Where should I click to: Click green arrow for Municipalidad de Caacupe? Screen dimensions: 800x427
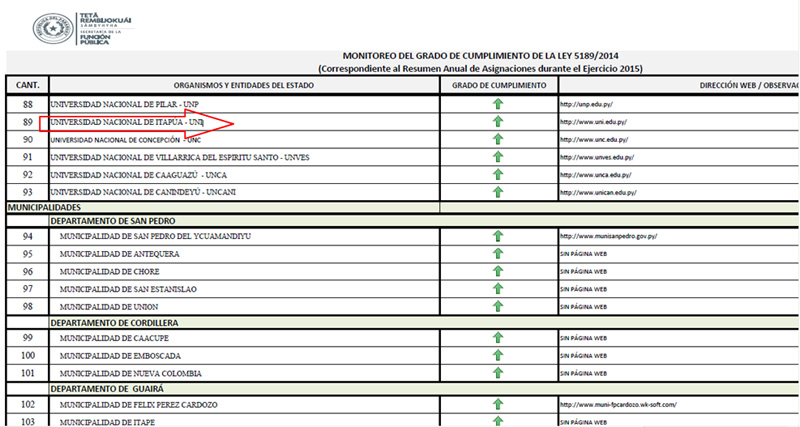point(498,339)
